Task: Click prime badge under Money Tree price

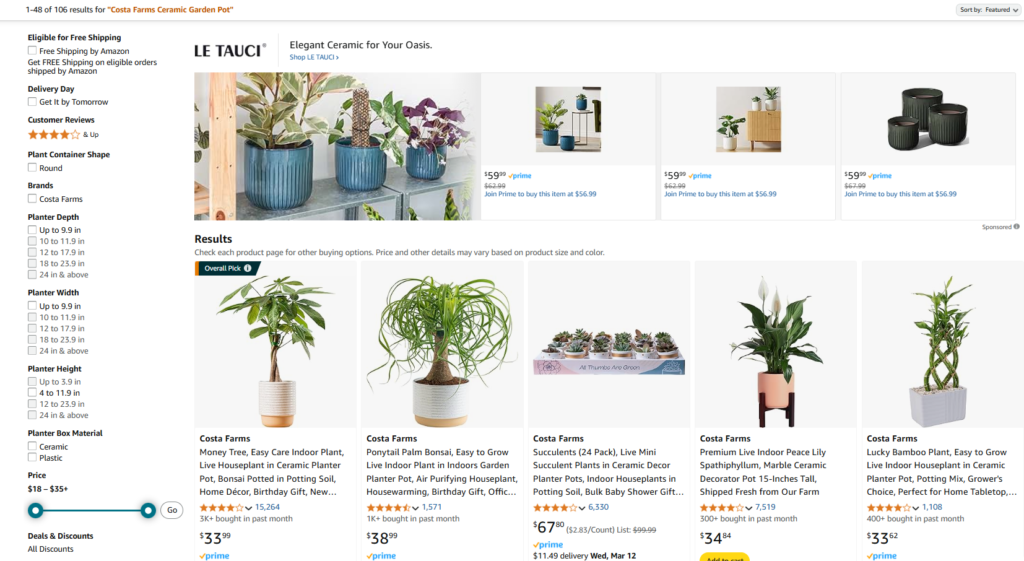Action: pyautogui.click(x=214, y=556)
